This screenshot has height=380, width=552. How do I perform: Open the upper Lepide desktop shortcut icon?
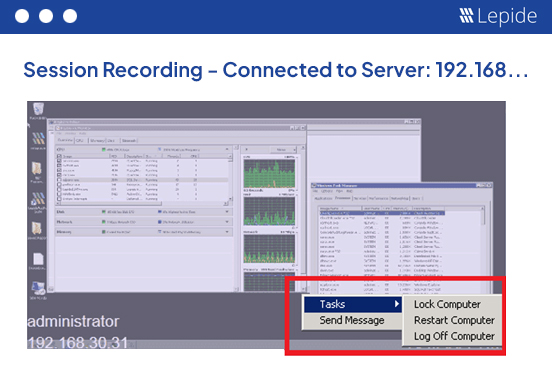click(x=38, y=139)
